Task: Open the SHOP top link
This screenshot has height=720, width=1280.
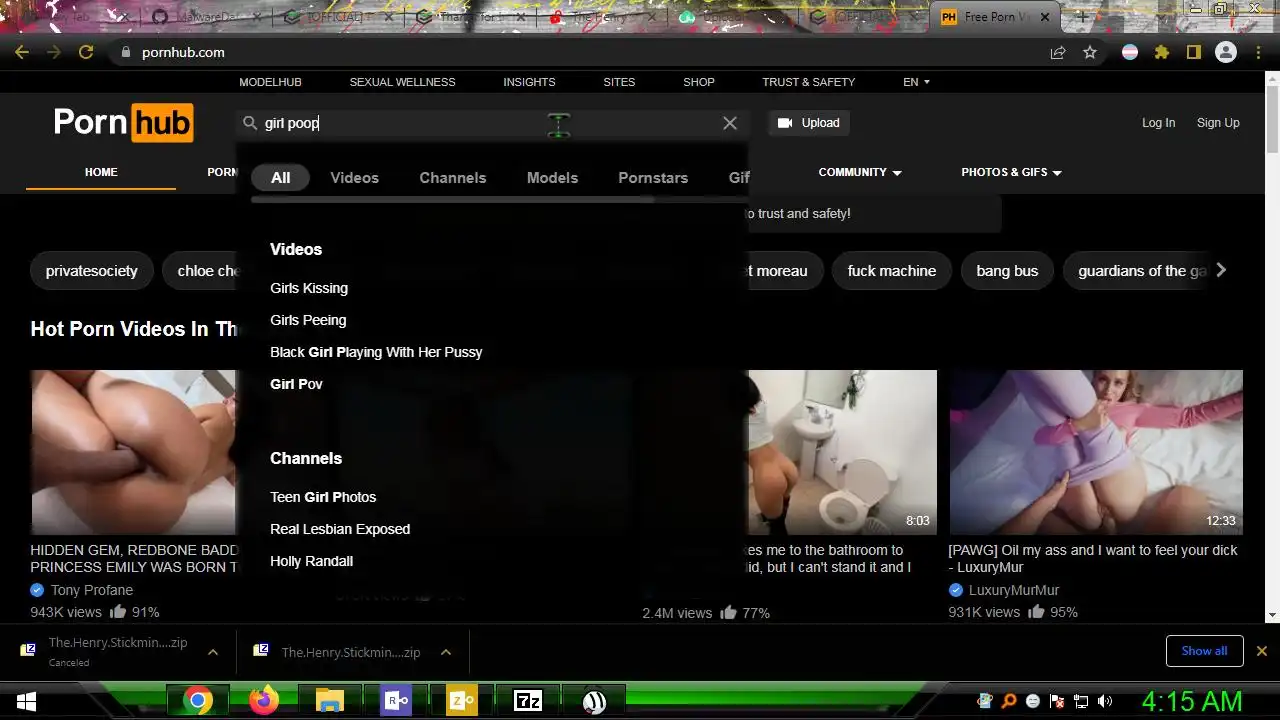Action: click(699, 82)
